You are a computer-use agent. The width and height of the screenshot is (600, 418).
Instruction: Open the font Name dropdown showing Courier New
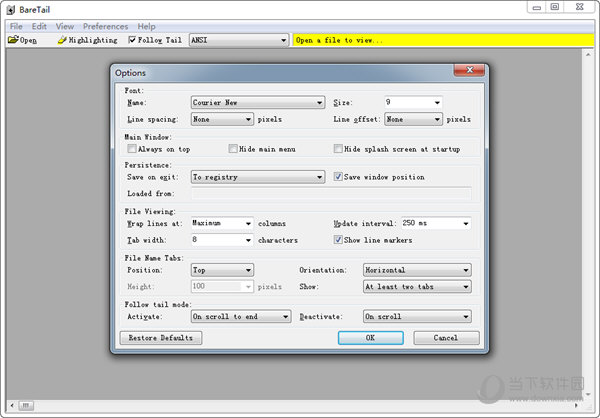258,102
